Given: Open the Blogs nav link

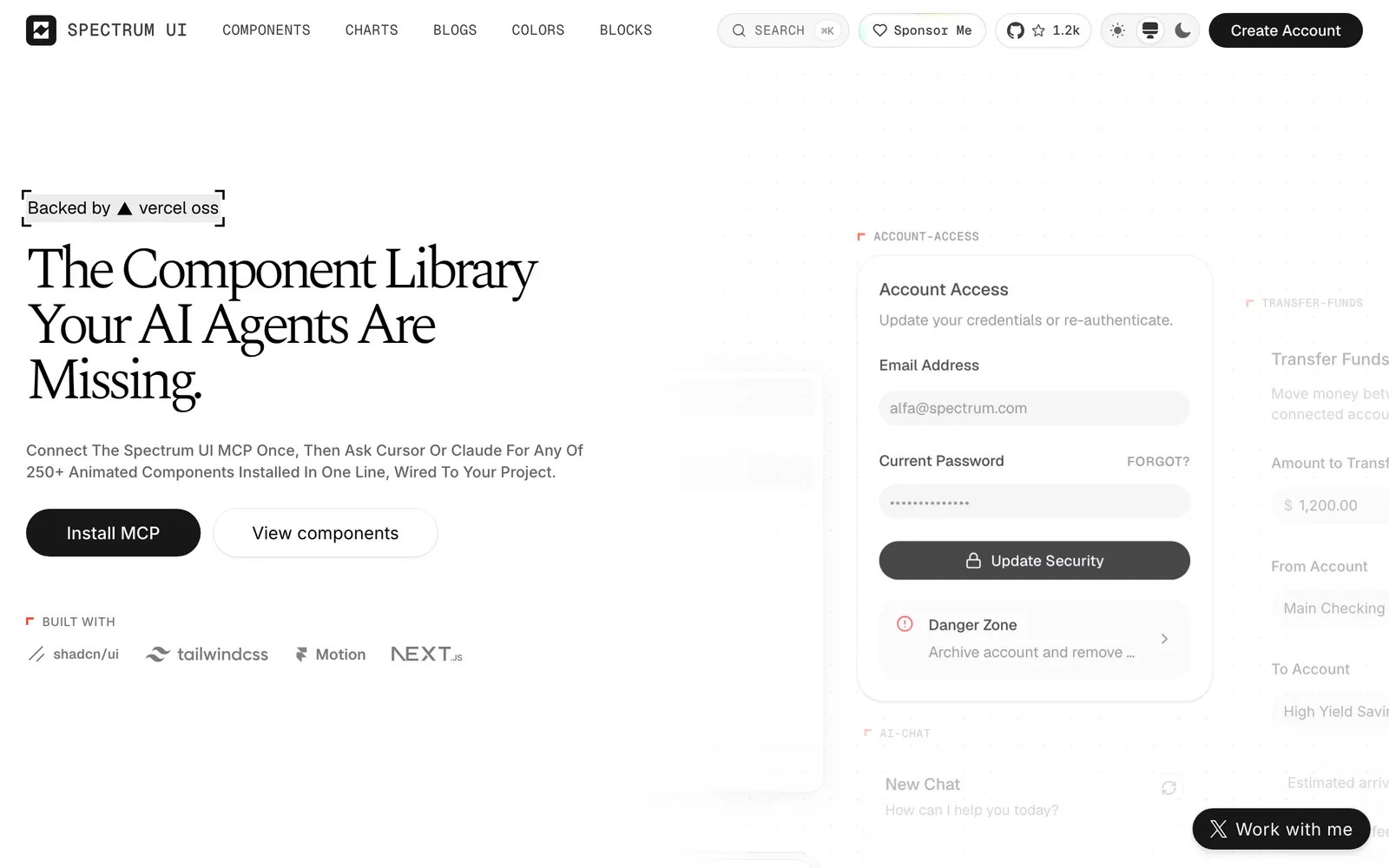Looking at the screenshot, I should pyautogui.click(x=455, y=30).
